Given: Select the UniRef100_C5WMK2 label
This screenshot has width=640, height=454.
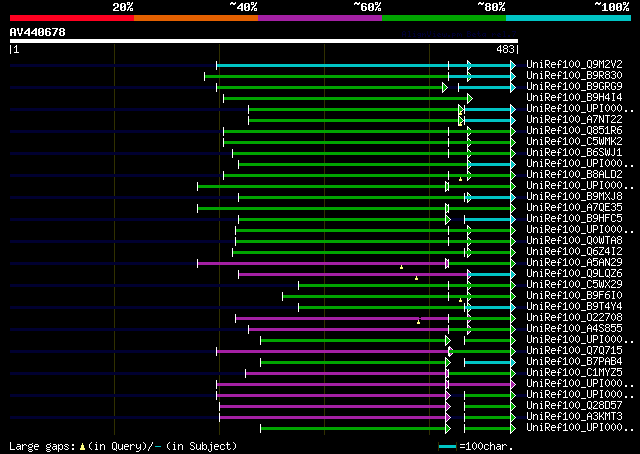Looking at the screenshot, I should tap(574, 142).
